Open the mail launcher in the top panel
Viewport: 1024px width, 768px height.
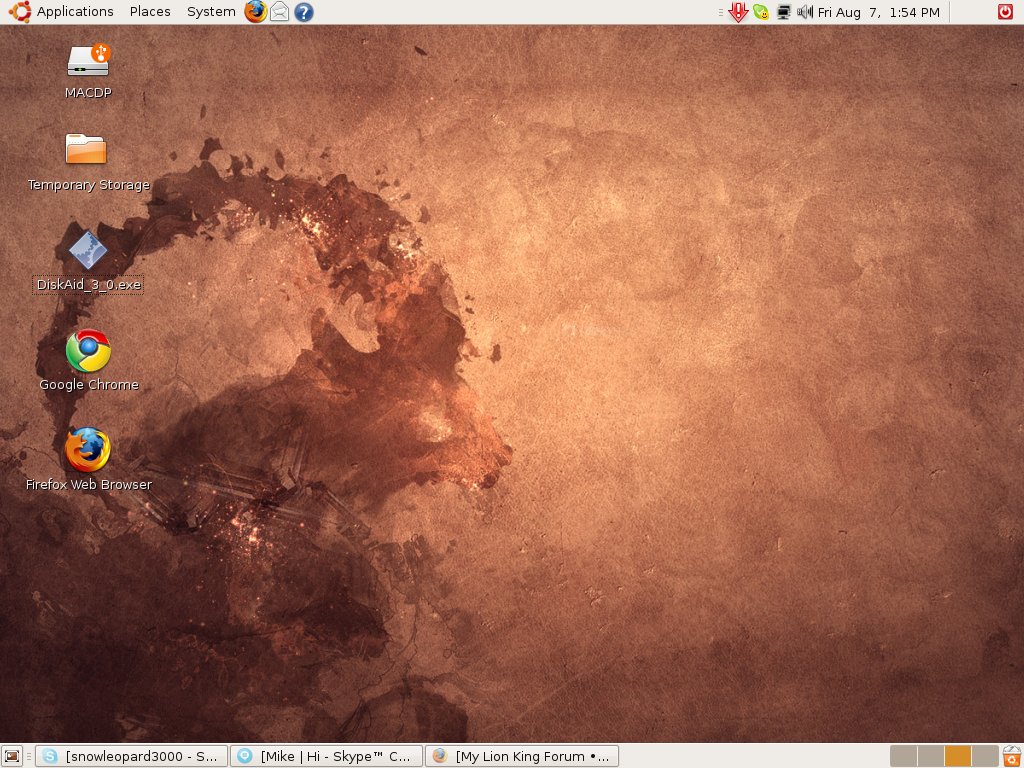[x=280, y=12]
